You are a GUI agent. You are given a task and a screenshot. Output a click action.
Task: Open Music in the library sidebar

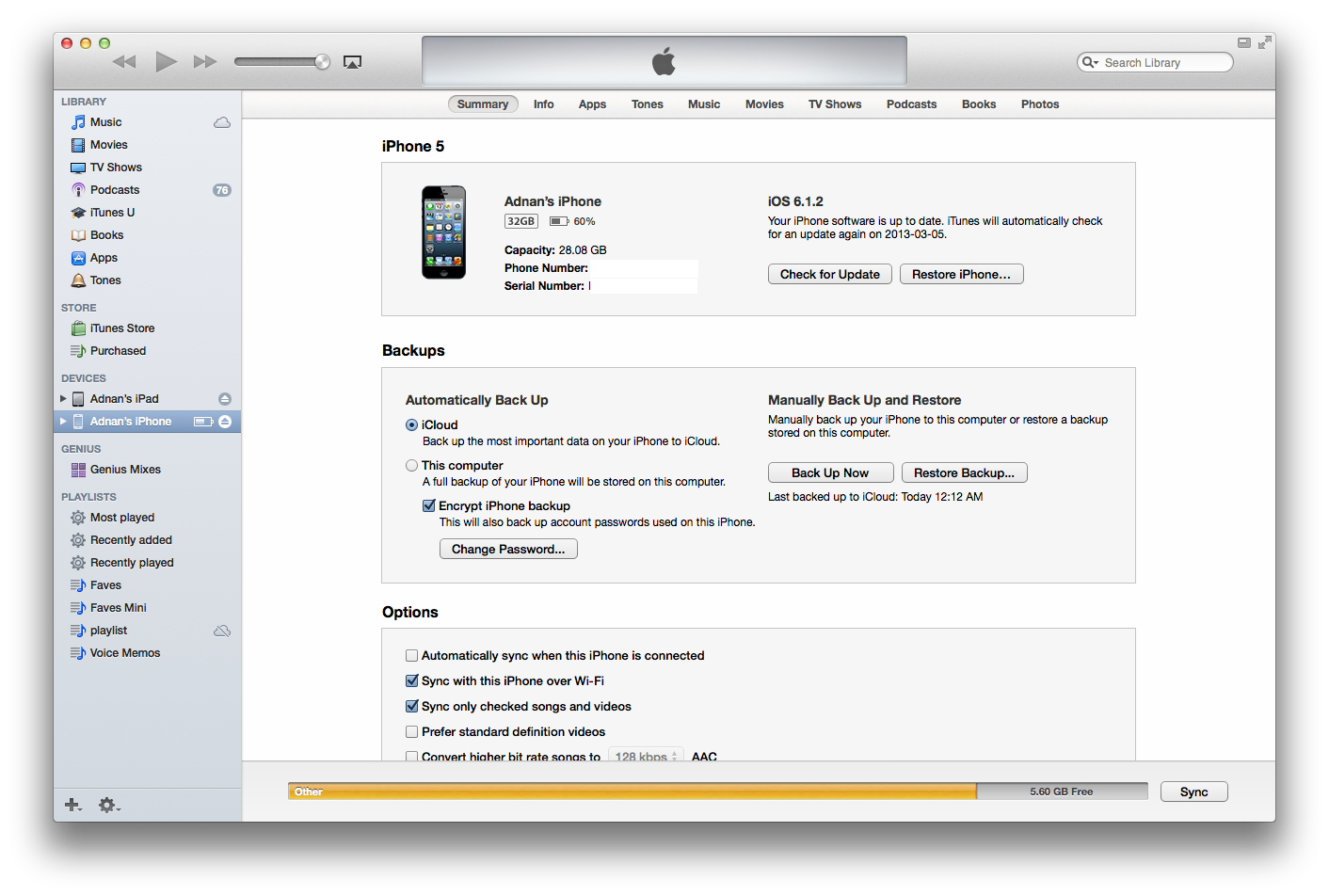pyautogui.click(x=105, y=122)
